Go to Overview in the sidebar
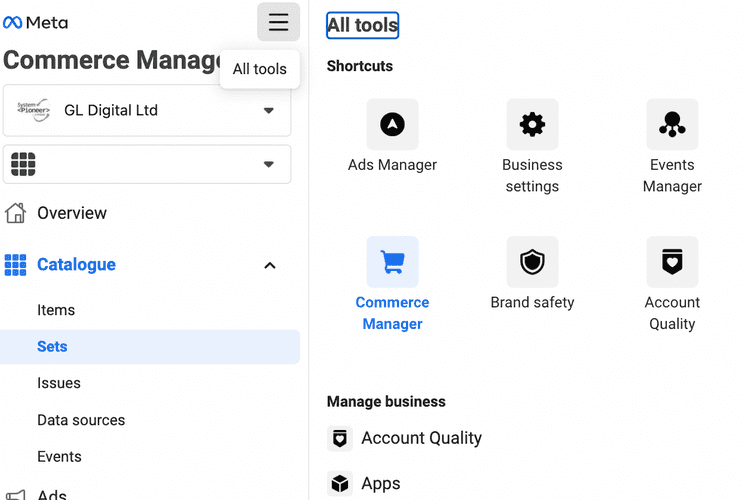This screenshot has width=745, height=500. click(x=72, y=213)
